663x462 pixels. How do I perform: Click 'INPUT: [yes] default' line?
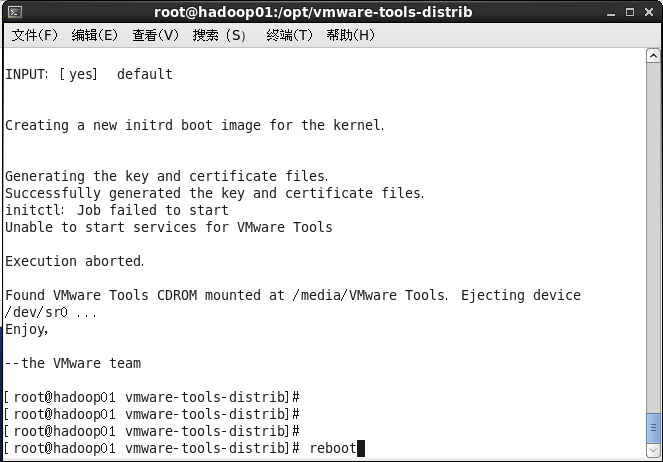tap(89, 74)
